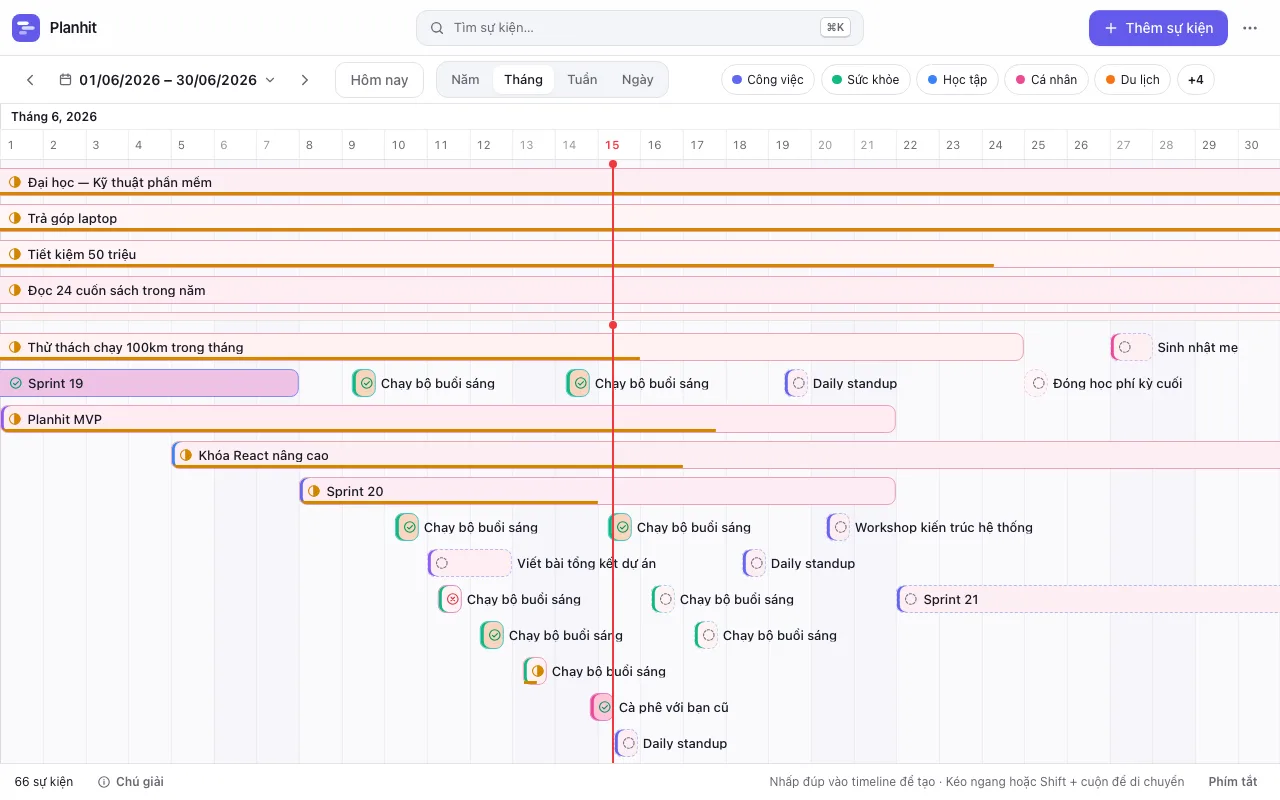Switch to Tuần view

point(582,80)
